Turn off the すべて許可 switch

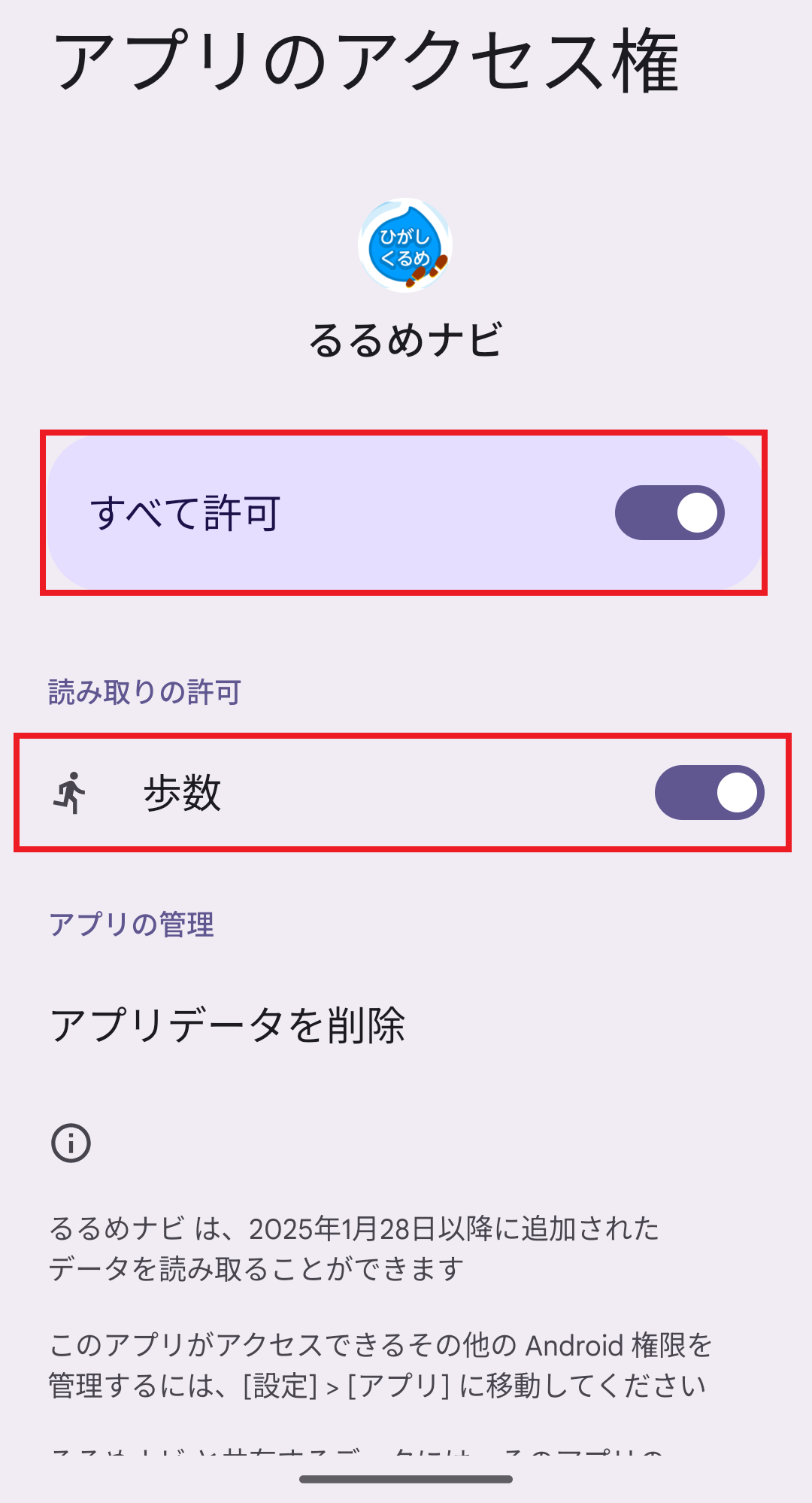(x=669, y=513)
